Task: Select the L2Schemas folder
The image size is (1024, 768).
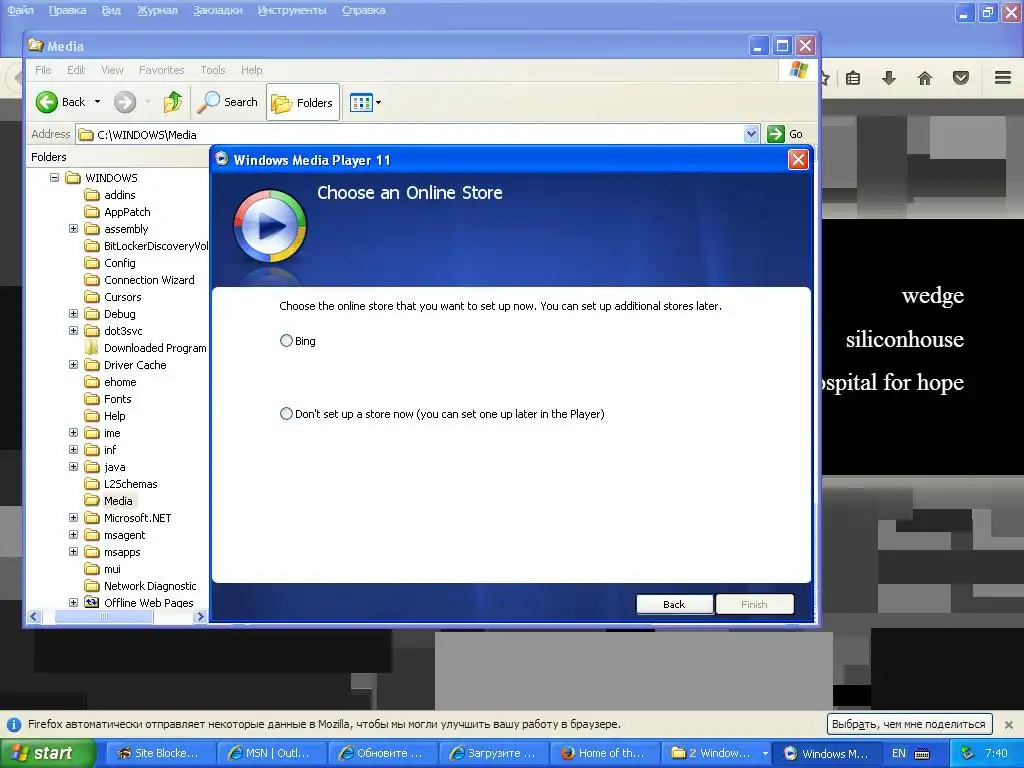Action: pyautogui.click(x=131, y=484)
